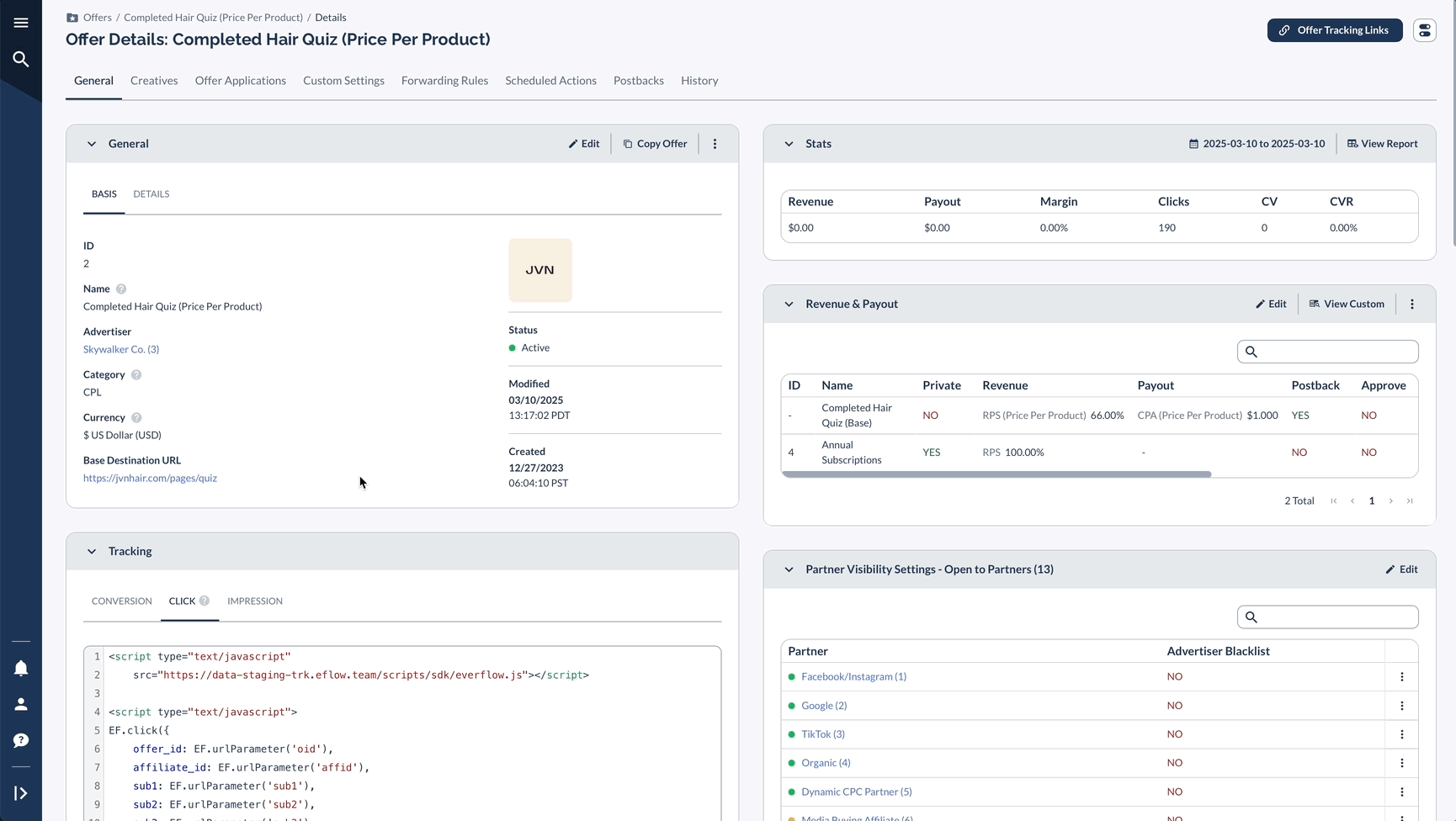The image size is (1456, 821).
Task: Click the Revenue & Payout search icon
Action: click(x=1251, y=352)
